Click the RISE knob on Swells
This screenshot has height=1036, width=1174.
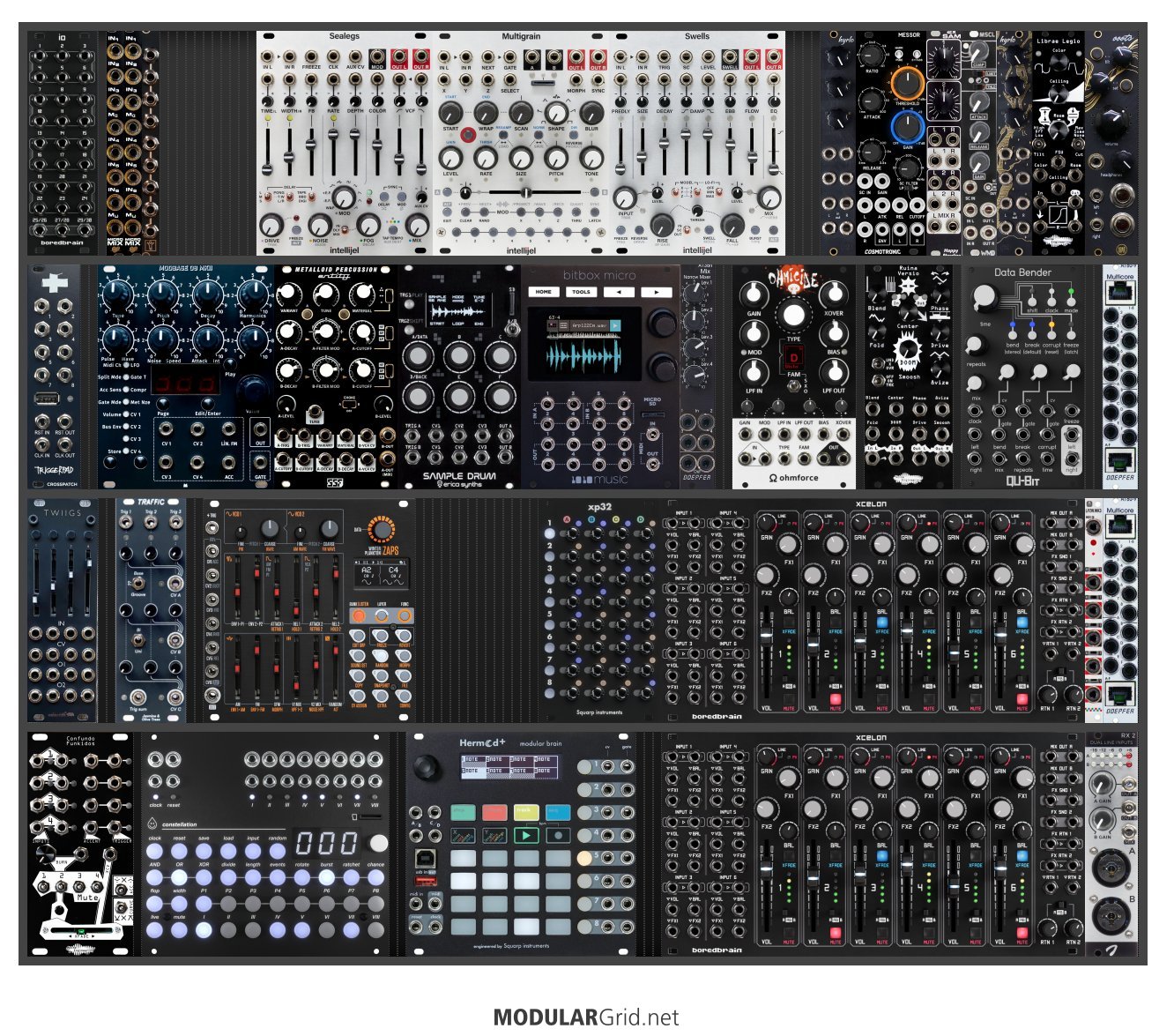(662, 224)
